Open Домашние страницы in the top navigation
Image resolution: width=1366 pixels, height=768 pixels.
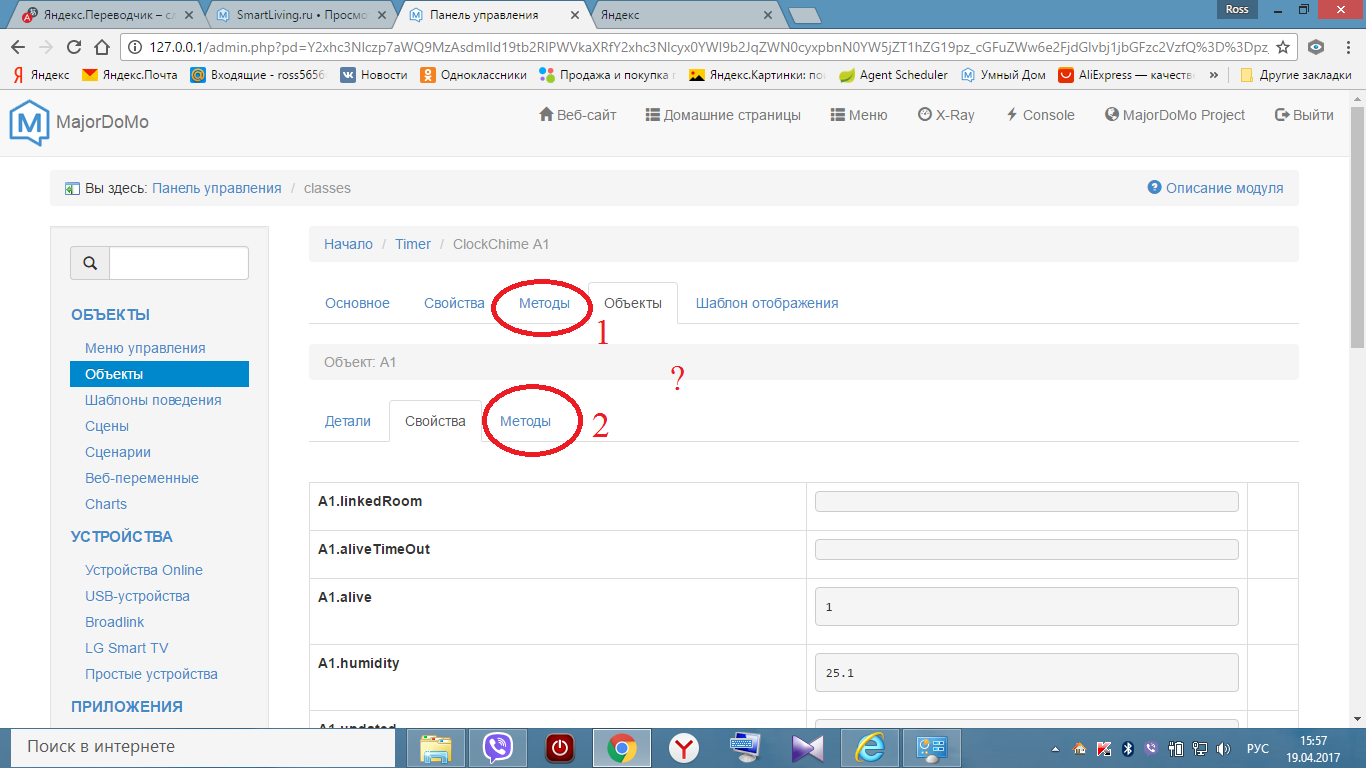723,115
